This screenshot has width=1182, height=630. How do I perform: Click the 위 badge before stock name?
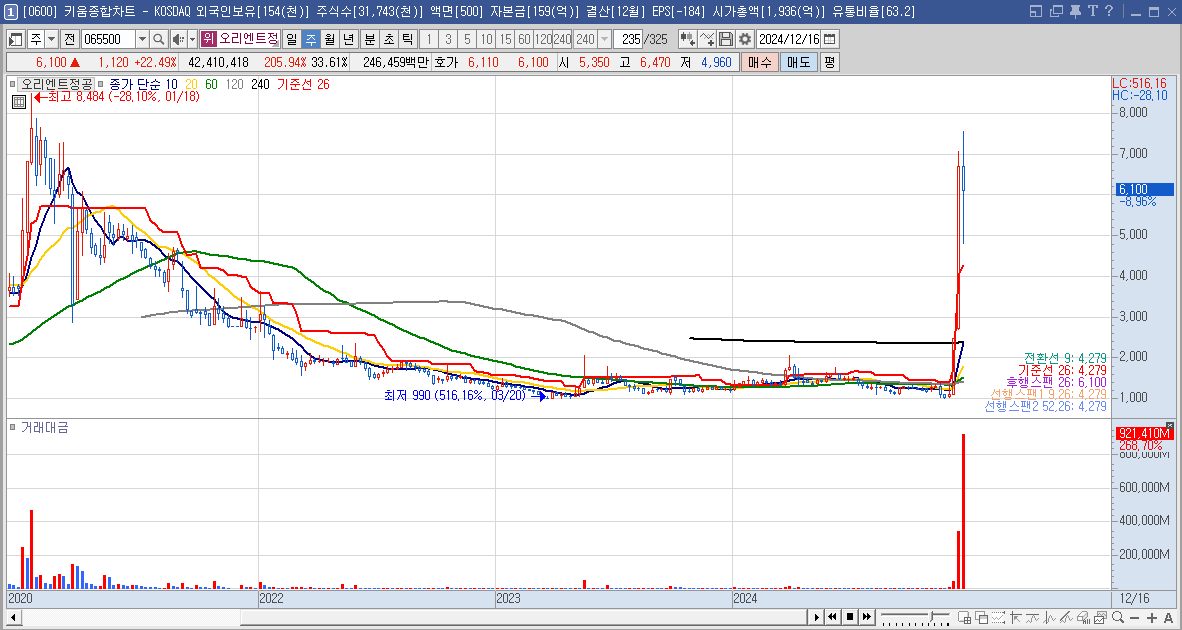[209, 39]
